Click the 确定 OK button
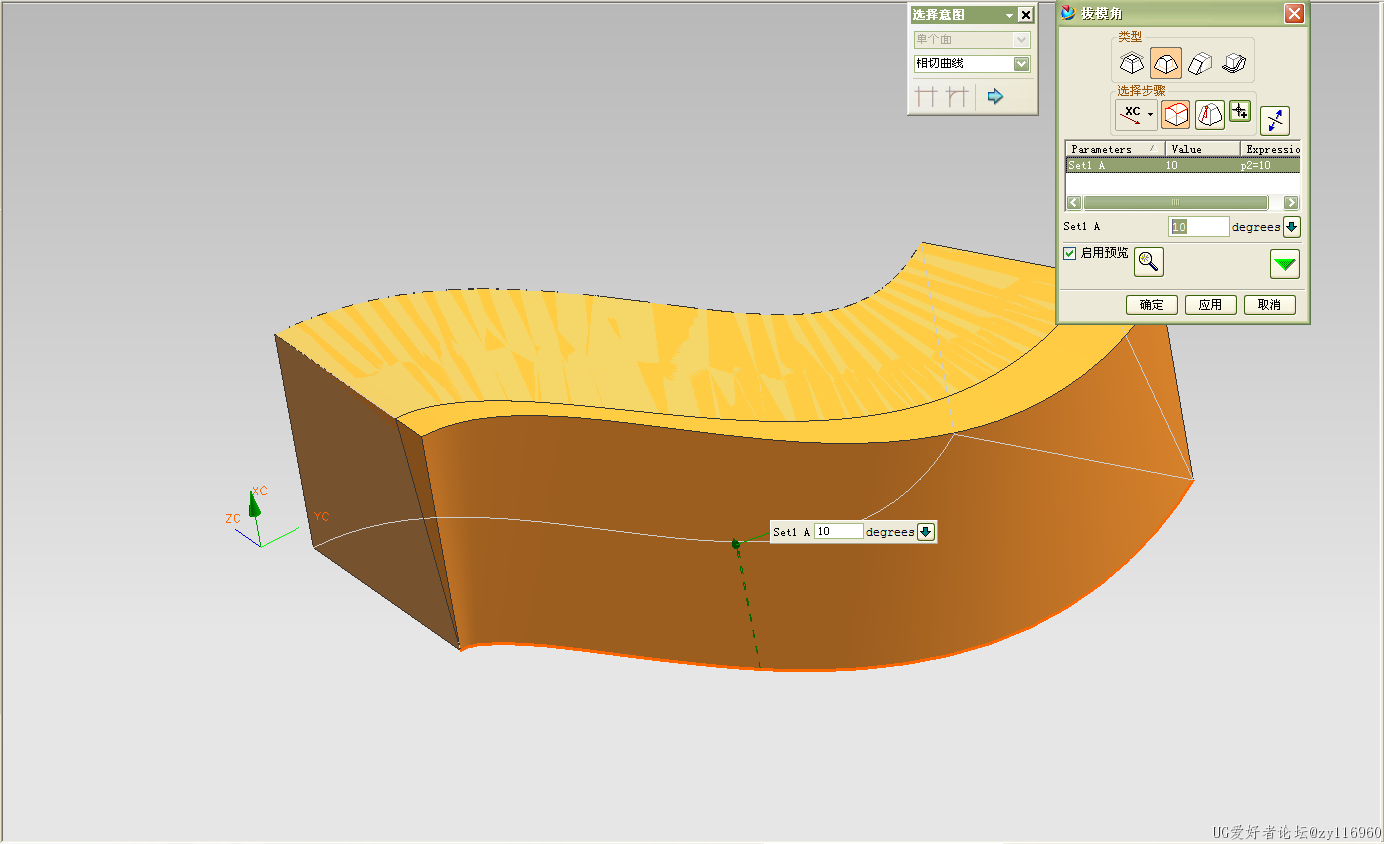The width and height of the screenshot is (1384, 844). [1152, 304]
